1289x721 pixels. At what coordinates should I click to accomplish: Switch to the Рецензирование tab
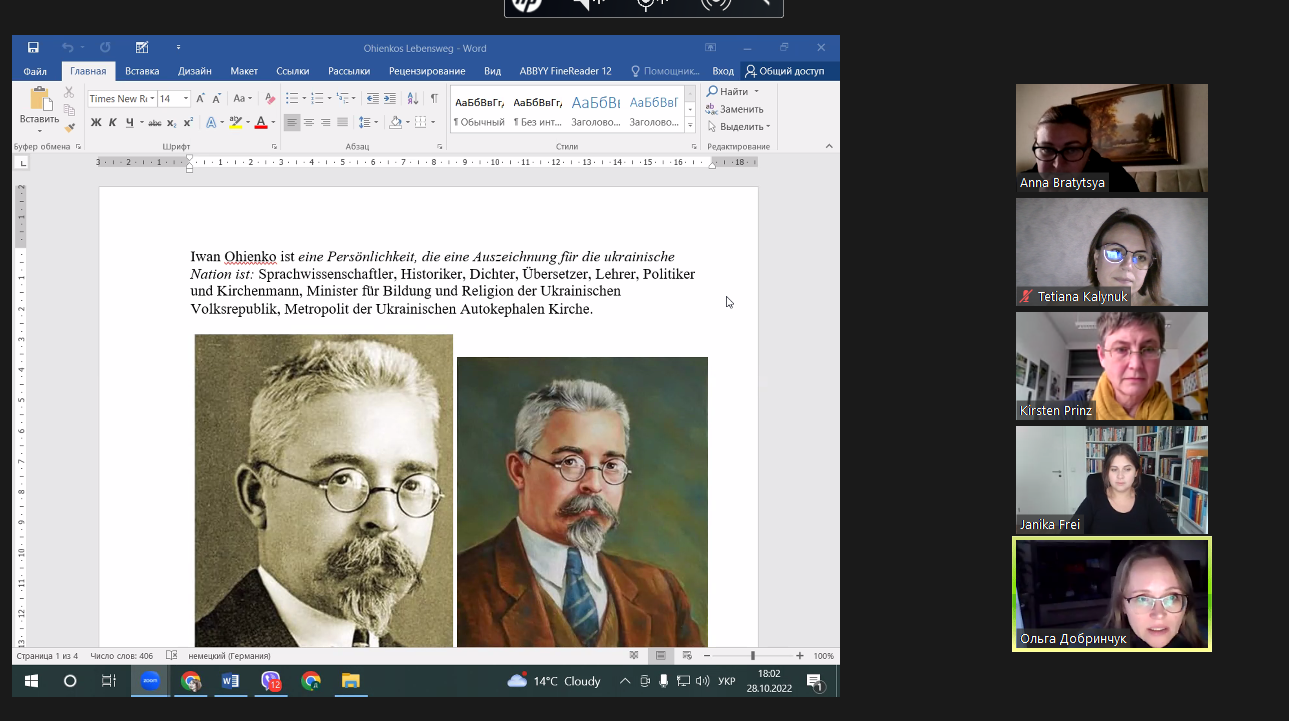(427, 71)
